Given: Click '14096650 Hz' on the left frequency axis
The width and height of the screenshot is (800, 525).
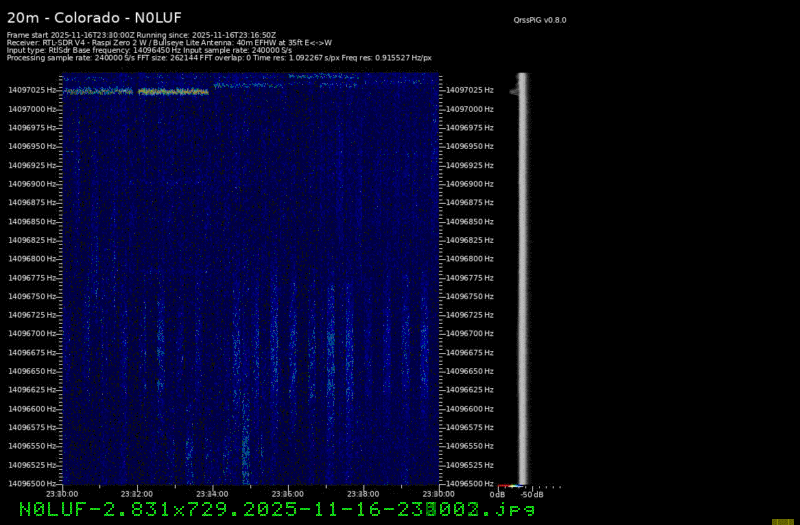Looking at the screenshot, I should click(32, 371).
